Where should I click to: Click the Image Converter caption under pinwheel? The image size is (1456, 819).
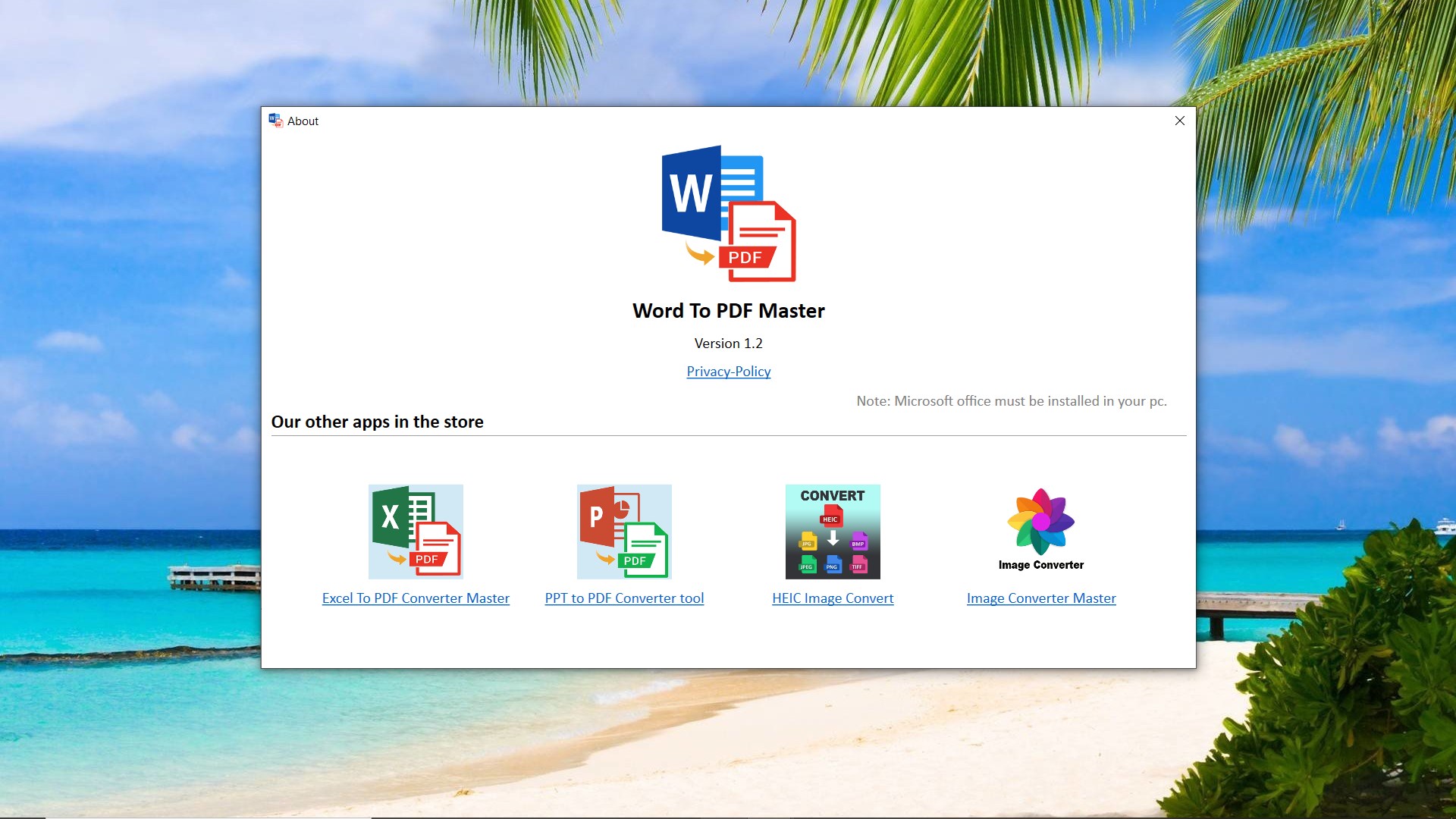click(1040, 565)
